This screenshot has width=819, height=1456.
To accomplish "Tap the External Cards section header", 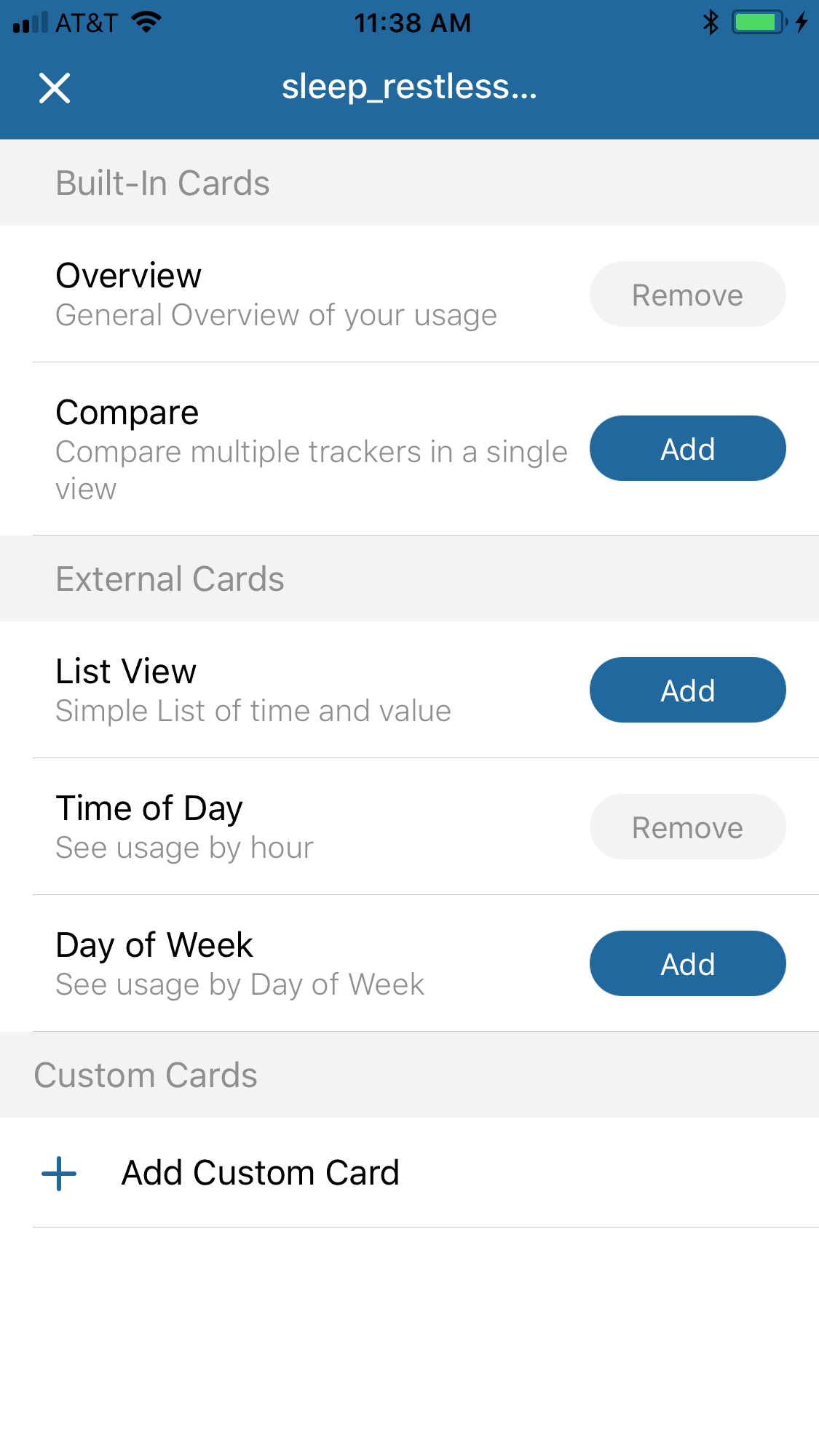I will point(170,578).
